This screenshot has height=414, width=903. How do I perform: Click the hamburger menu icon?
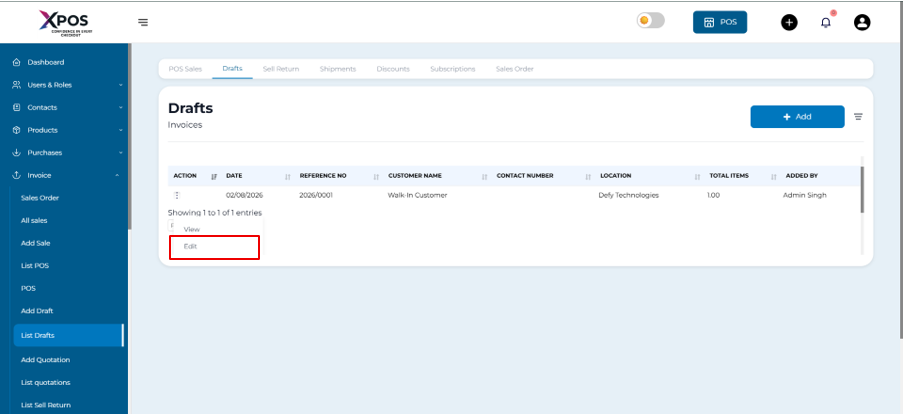click(x=143, y=22)
